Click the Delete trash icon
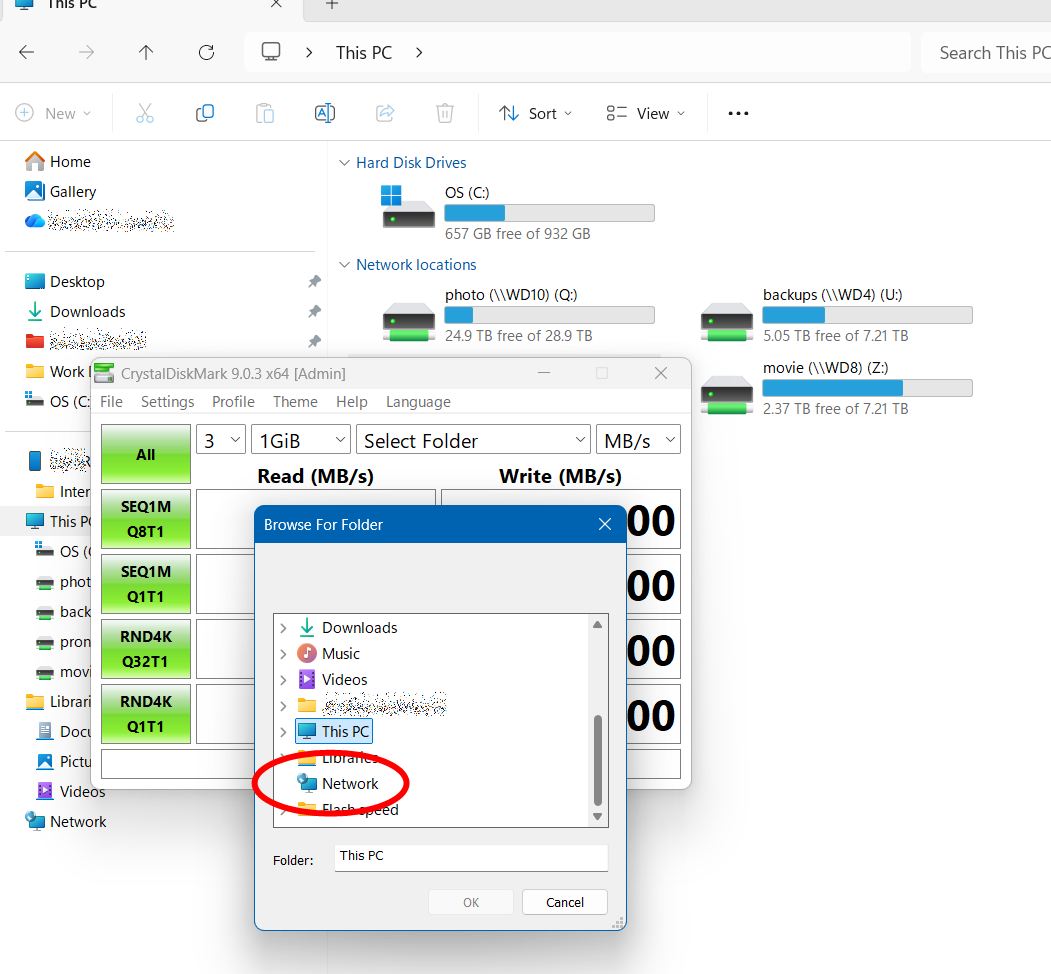This screenshot has width=1051, height=974. (444, 113)
